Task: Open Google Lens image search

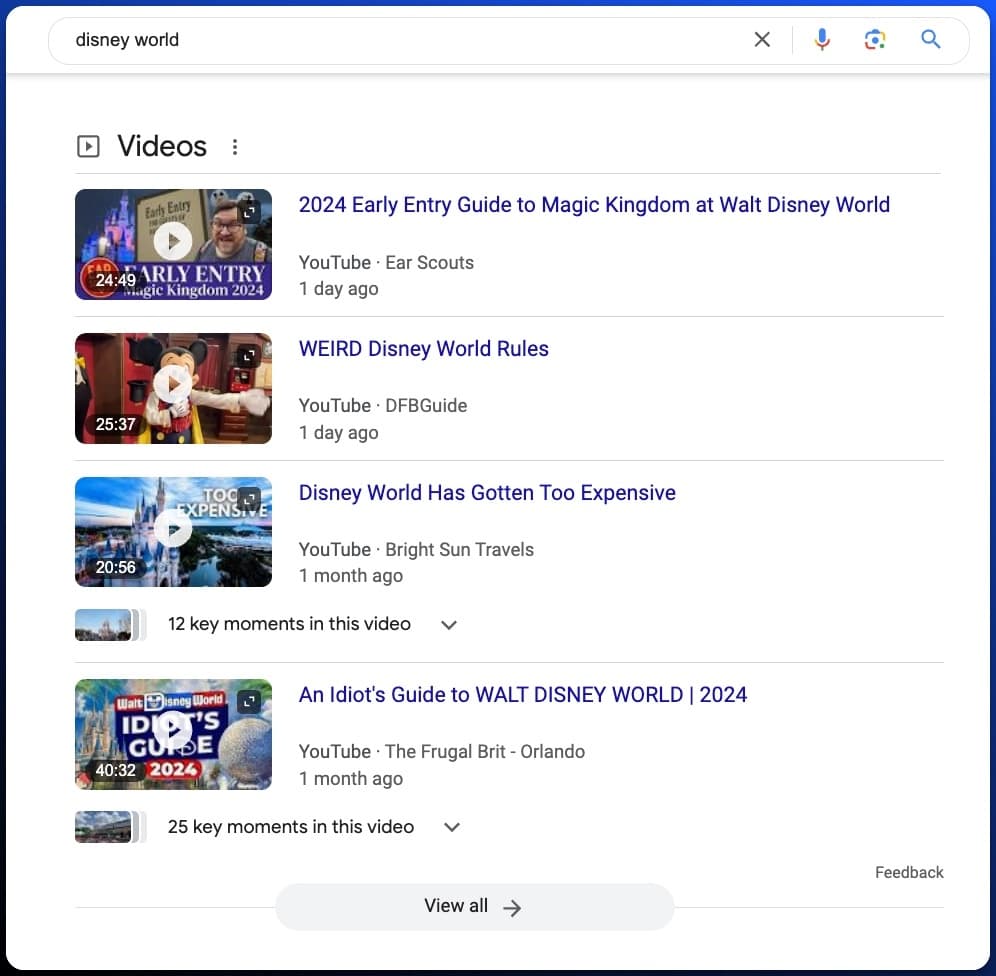Action: [875, 39]
